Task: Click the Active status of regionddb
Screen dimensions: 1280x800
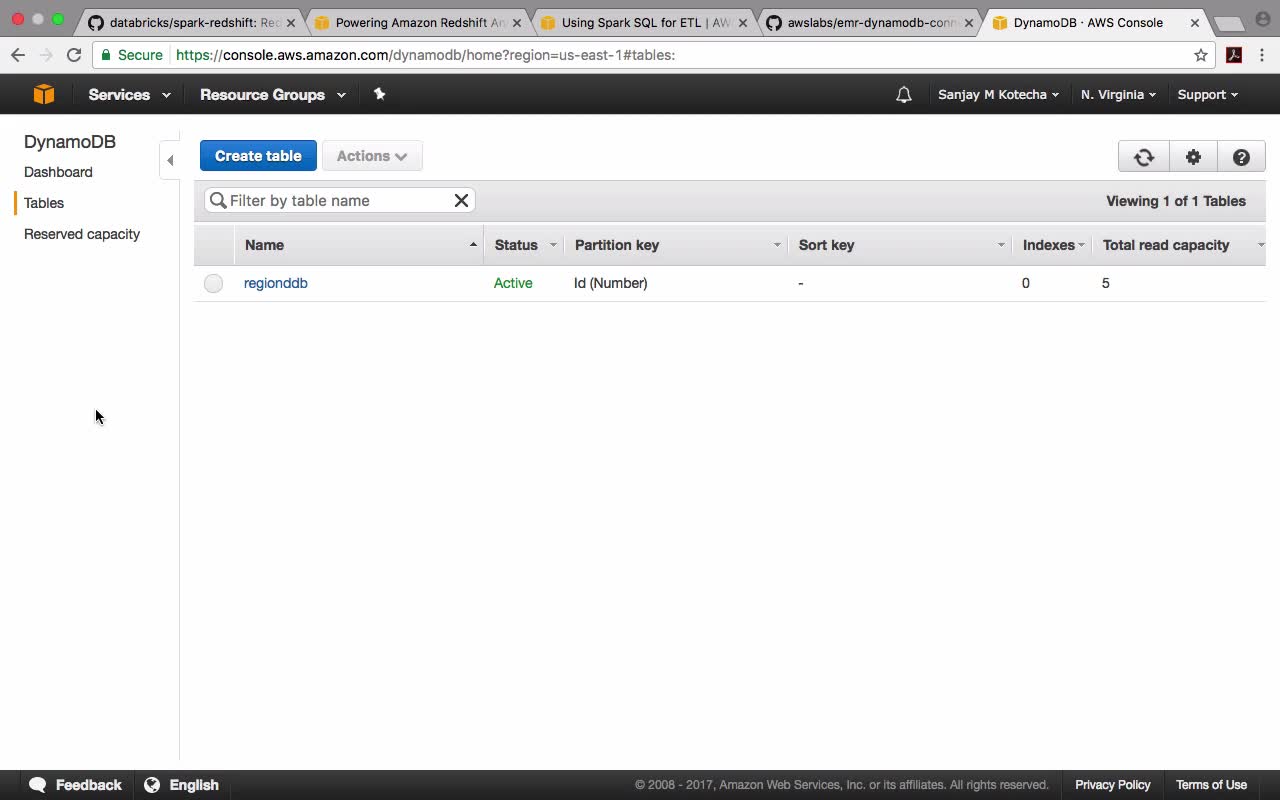Action: [513, 283]
